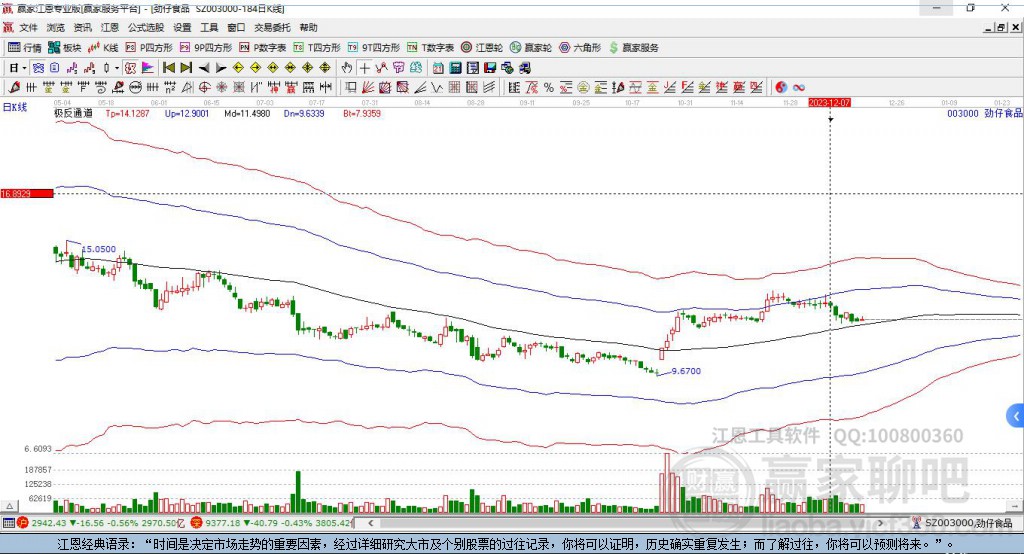This screenshot has width=1024, height=554.
Task: Step chart left with black arrow
Action: 204,68
